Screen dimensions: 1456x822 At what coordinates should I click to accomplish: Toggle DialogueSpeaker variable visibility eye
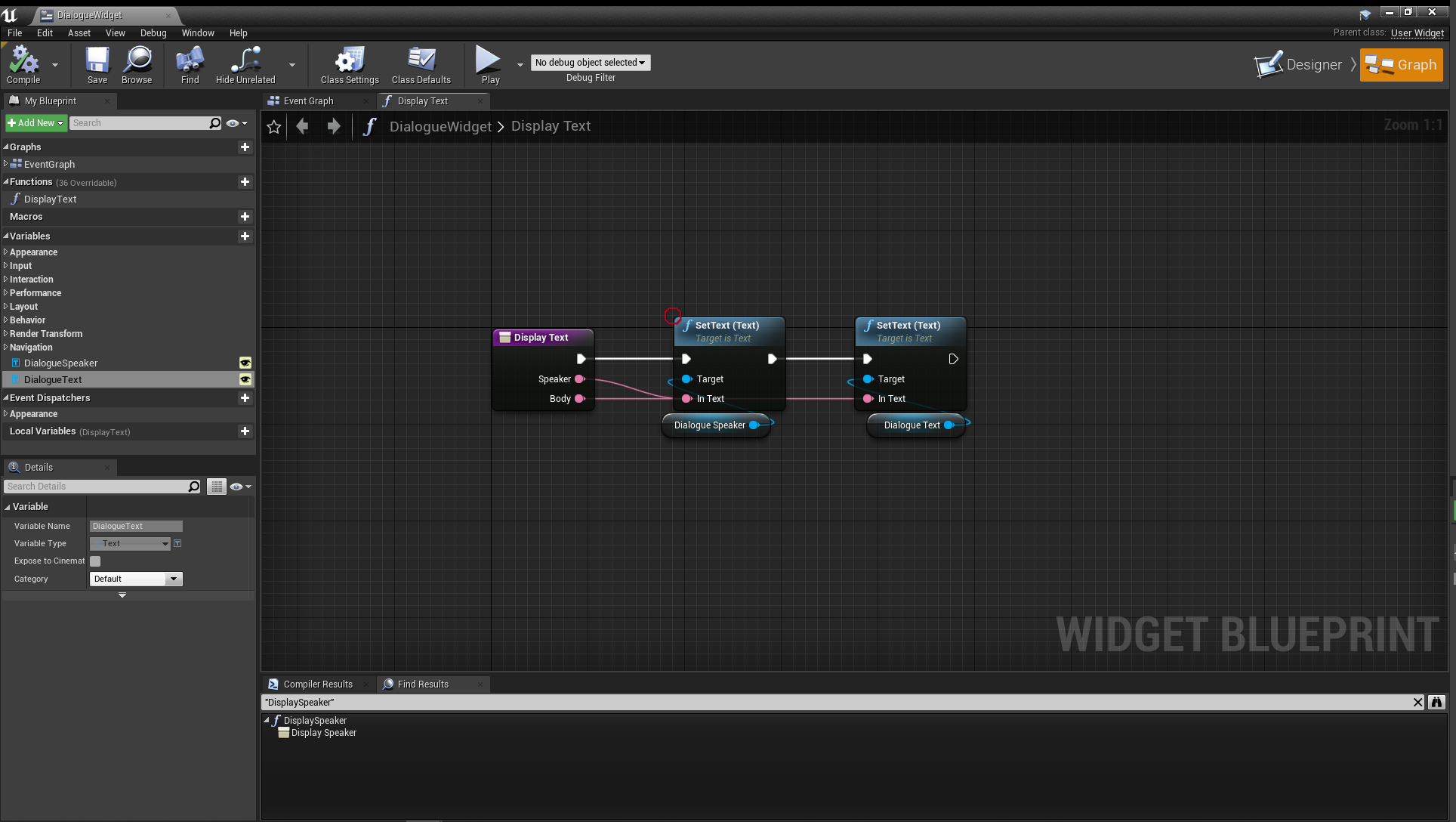pos(245,363)
